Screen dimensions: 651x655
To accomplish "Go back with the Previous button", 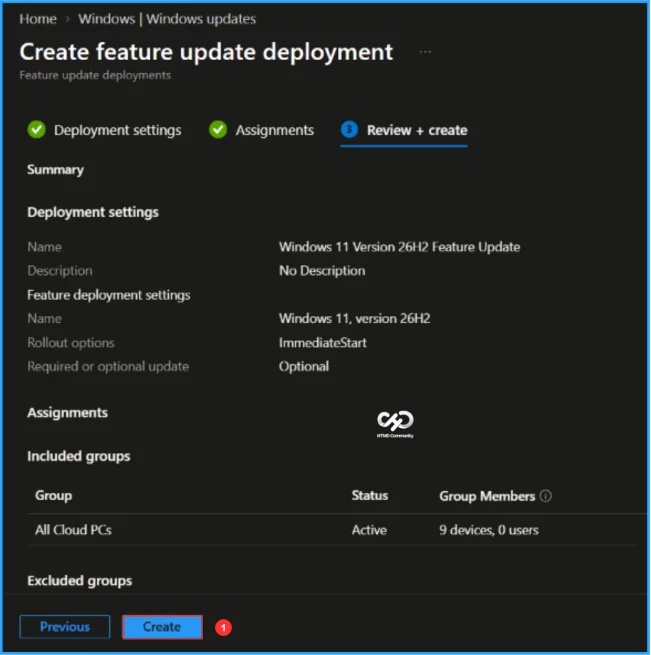I will [x=65, y=627].
